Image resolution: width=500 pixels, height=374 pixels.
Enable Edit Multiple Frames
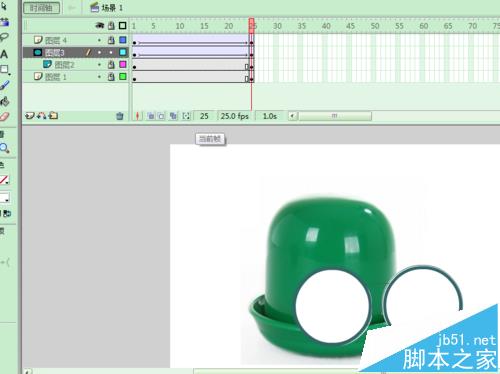[173, 116]
